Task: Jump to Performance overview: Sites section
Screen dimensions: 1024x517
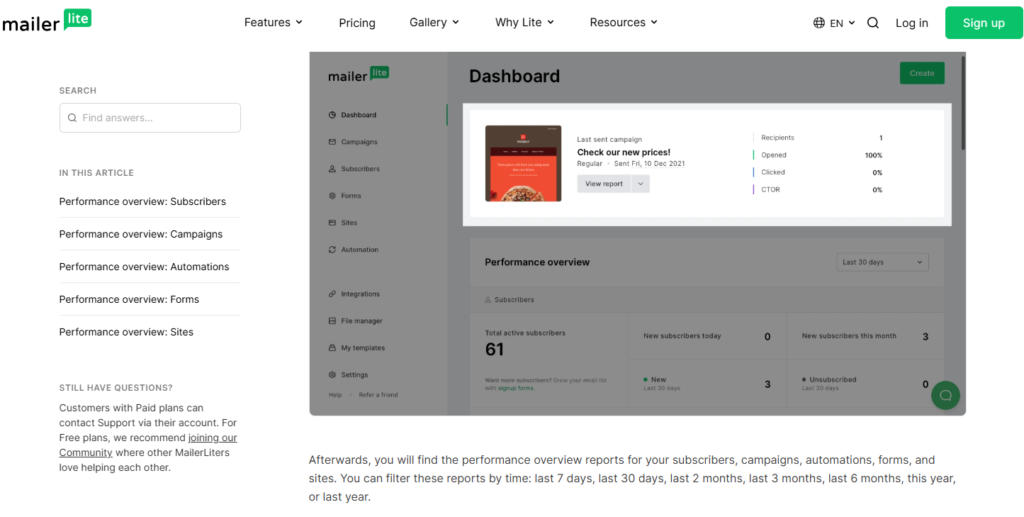Action: (126, 332)
